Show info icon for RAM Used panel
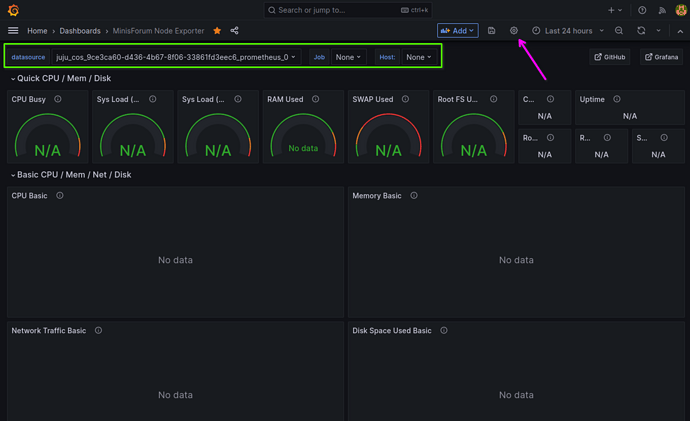The height and width of the screenshot is (421, 690). coord(316,99)
